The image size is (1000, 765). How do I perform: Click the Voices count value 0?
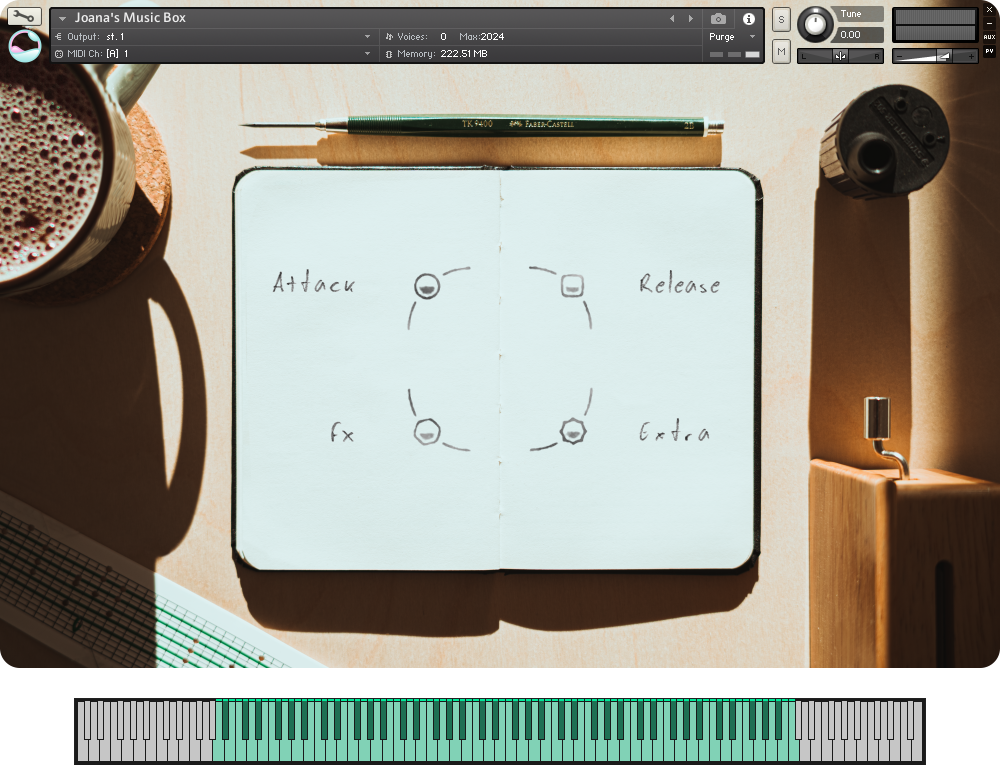[x=443, y=37]
